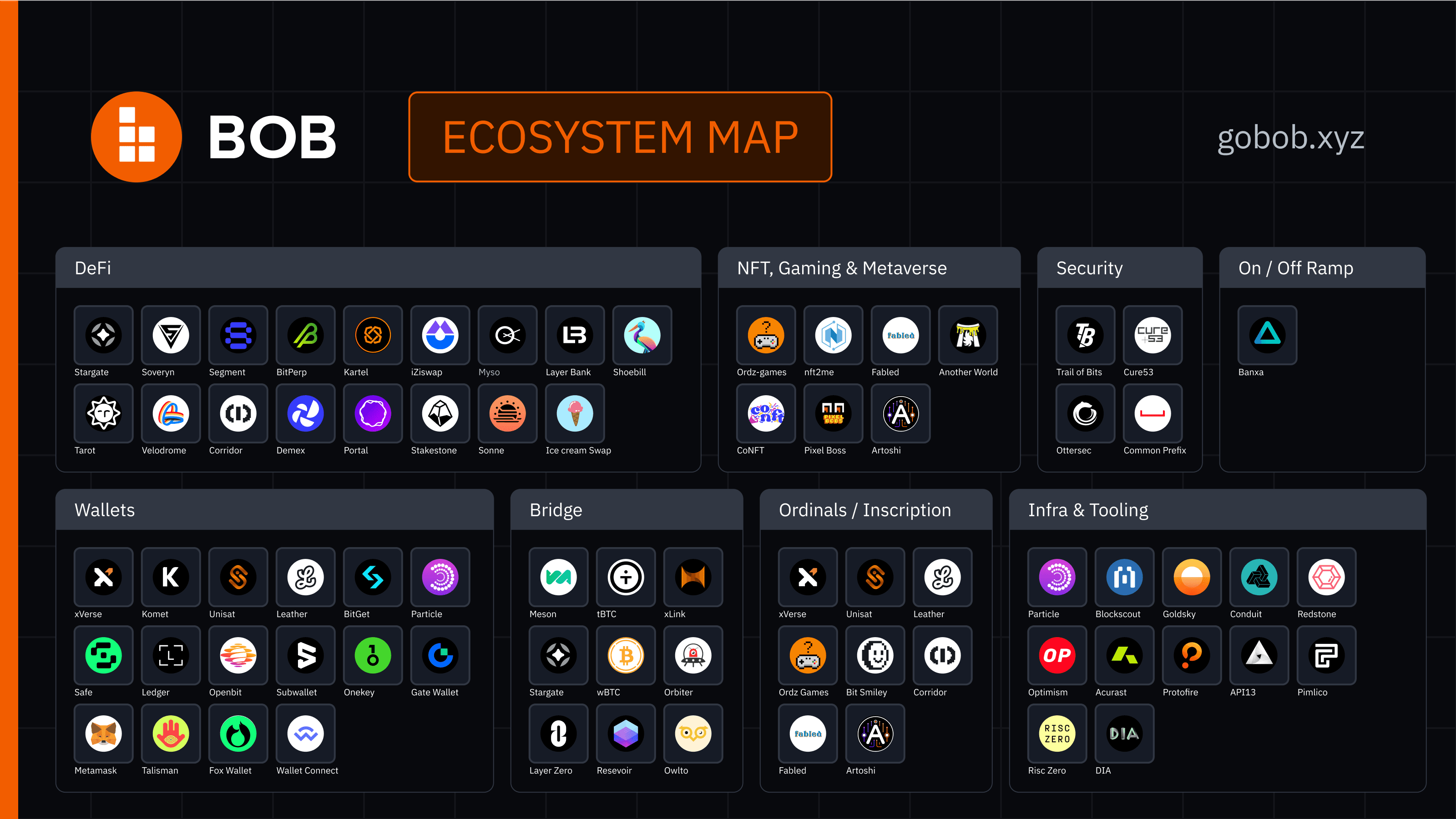Image resolution: width=1456 pixels, height=819 pixels.
Task: Select the Trail of Bits icon
Action: pos(1085,335)
